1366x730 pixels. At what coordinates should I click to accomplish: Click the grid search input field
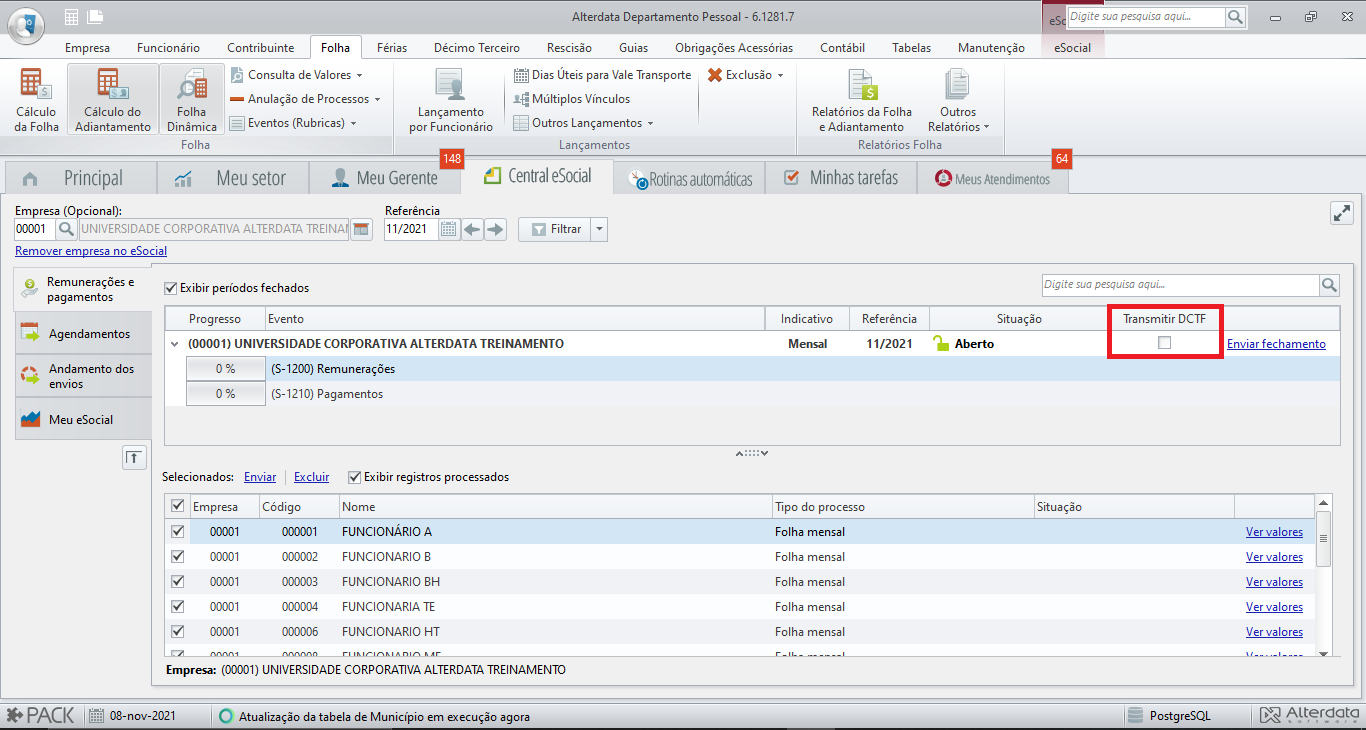point(1180,285)
